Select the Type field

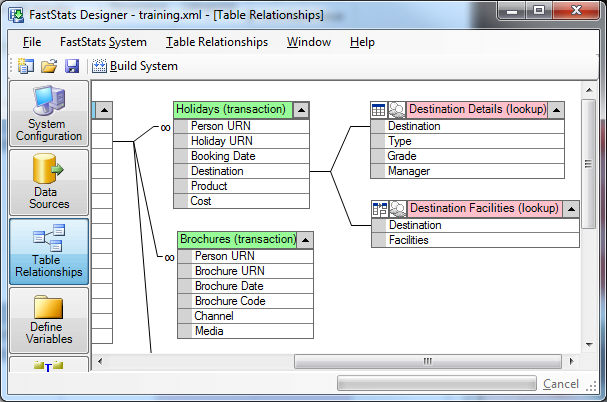468,141
